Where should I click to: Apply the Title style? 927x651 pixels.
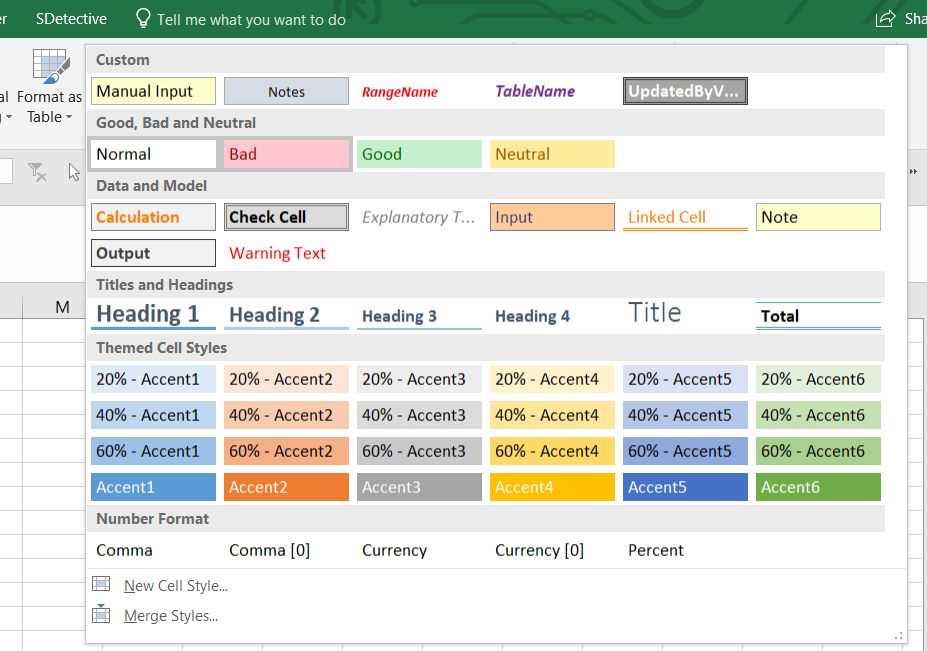[x=685, y=315]
